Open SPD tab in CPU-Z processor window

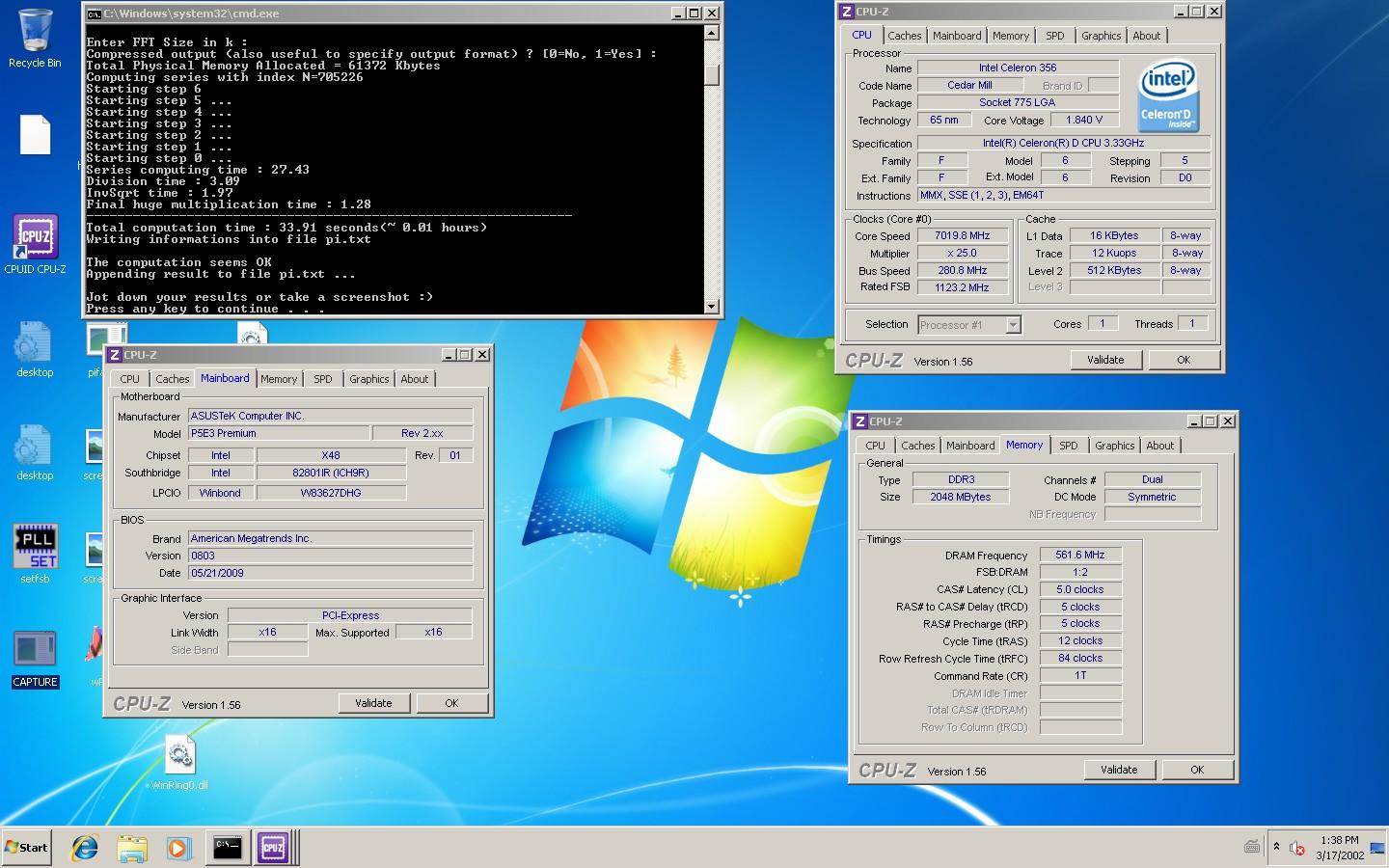(1055, 36)
